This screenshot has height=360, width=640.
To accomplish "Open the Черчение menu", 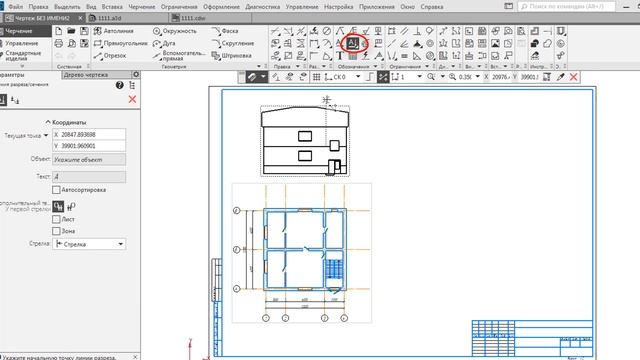I will click(142, 7).
